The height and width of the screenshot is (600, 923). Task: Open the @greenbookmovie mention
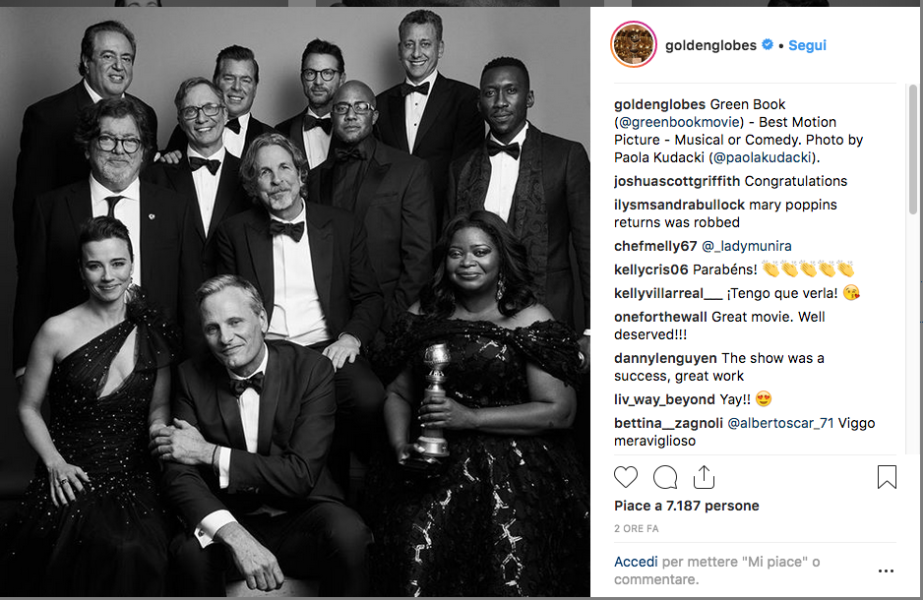[x=679, y=122]
